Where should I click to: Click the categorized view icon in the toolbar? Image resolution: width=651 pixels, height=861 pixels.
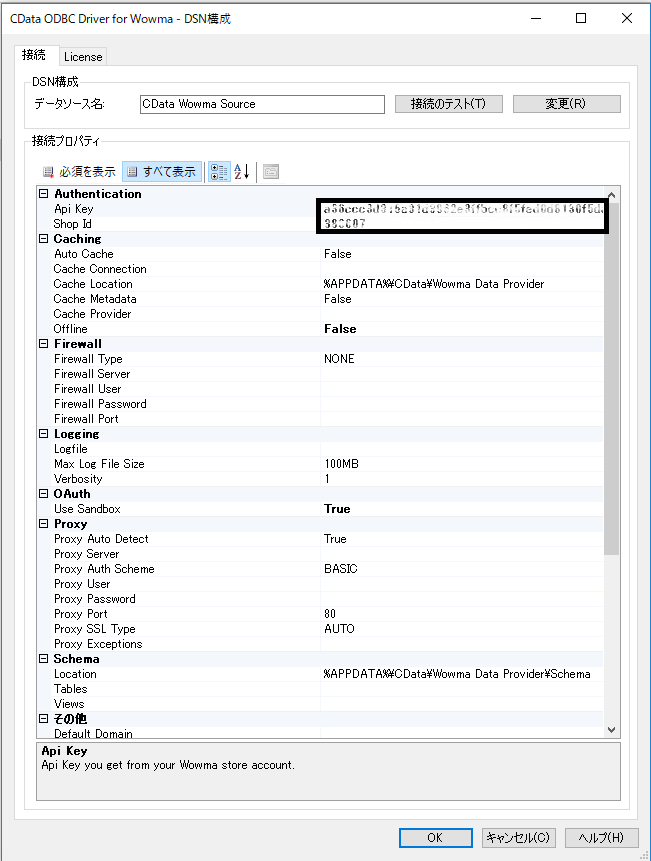219,172
